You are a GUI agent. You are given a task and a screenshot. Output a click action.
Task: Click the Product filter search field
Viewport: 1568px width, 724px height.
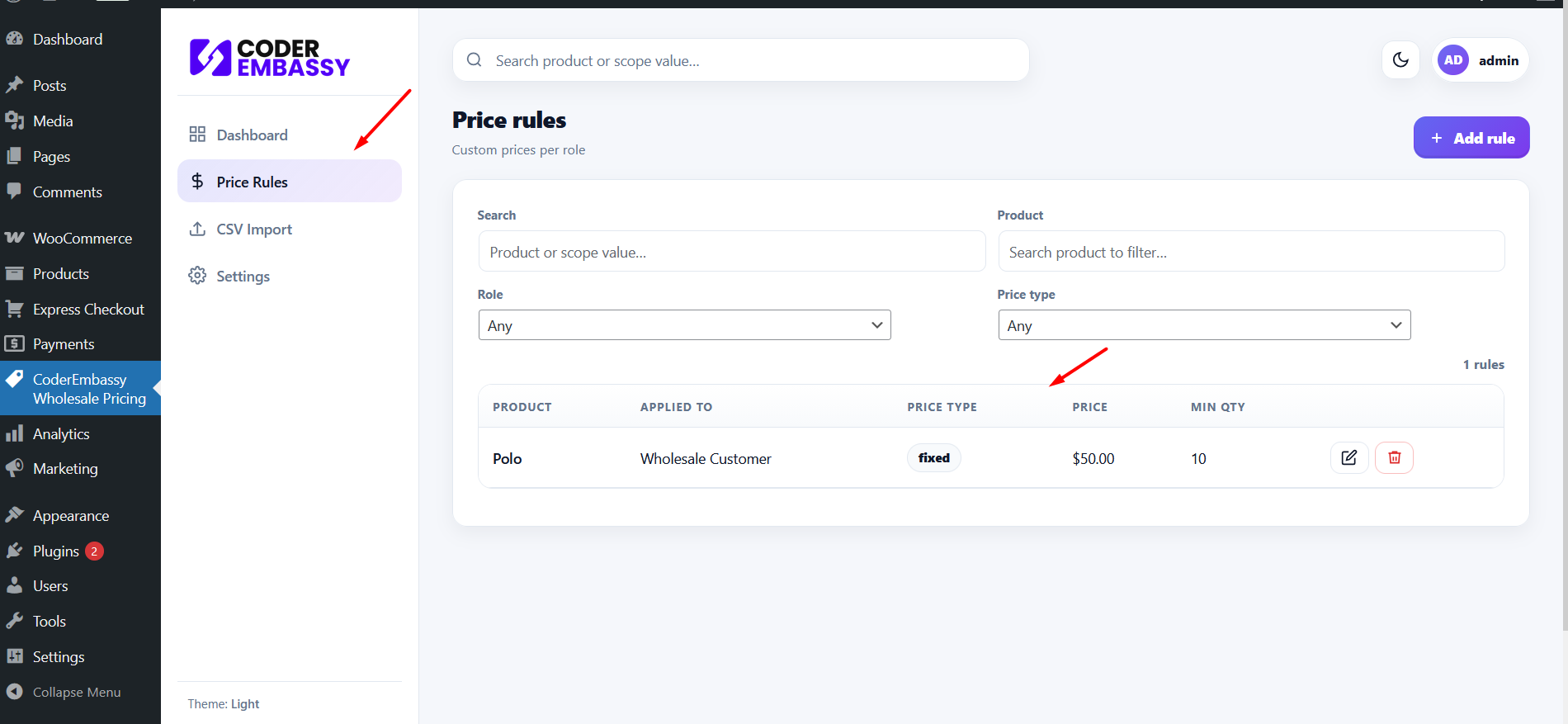1251,252
